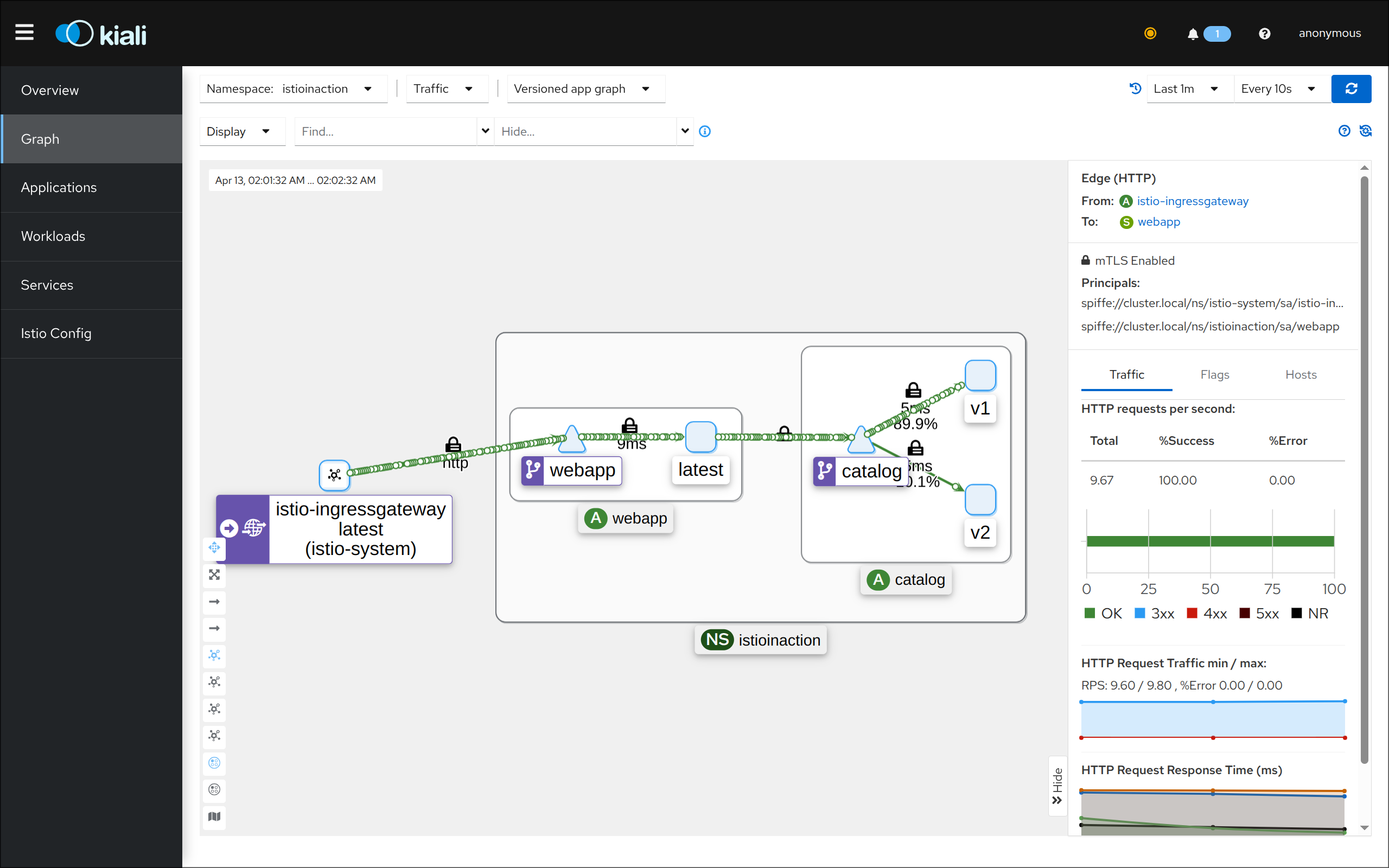
Task: Click into the Hide... input field
Action: pyautogui.click(x=585, y=131)
